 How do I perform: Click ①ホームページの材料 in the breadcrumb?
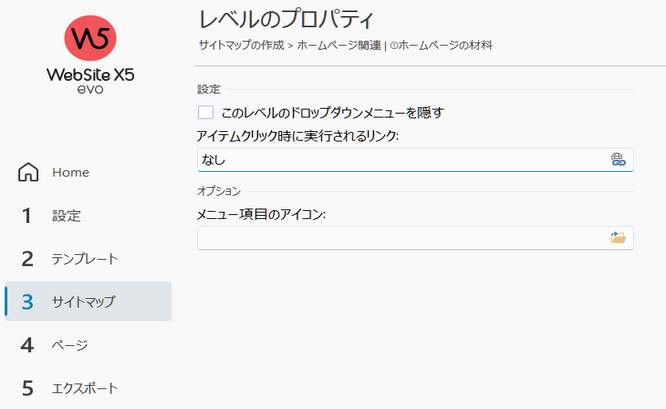441,45
